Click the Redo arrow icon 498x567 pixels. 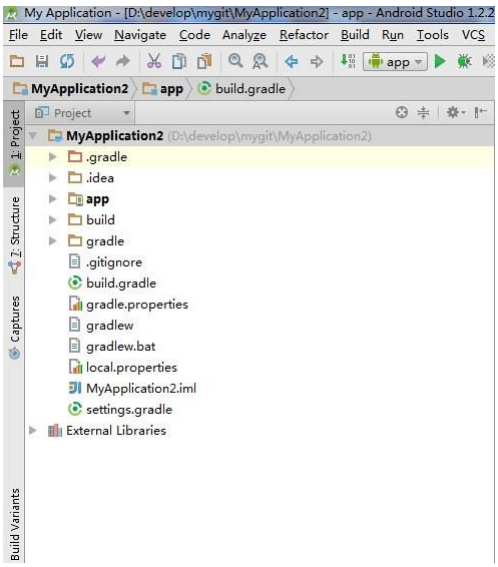[x=123, y=61]
